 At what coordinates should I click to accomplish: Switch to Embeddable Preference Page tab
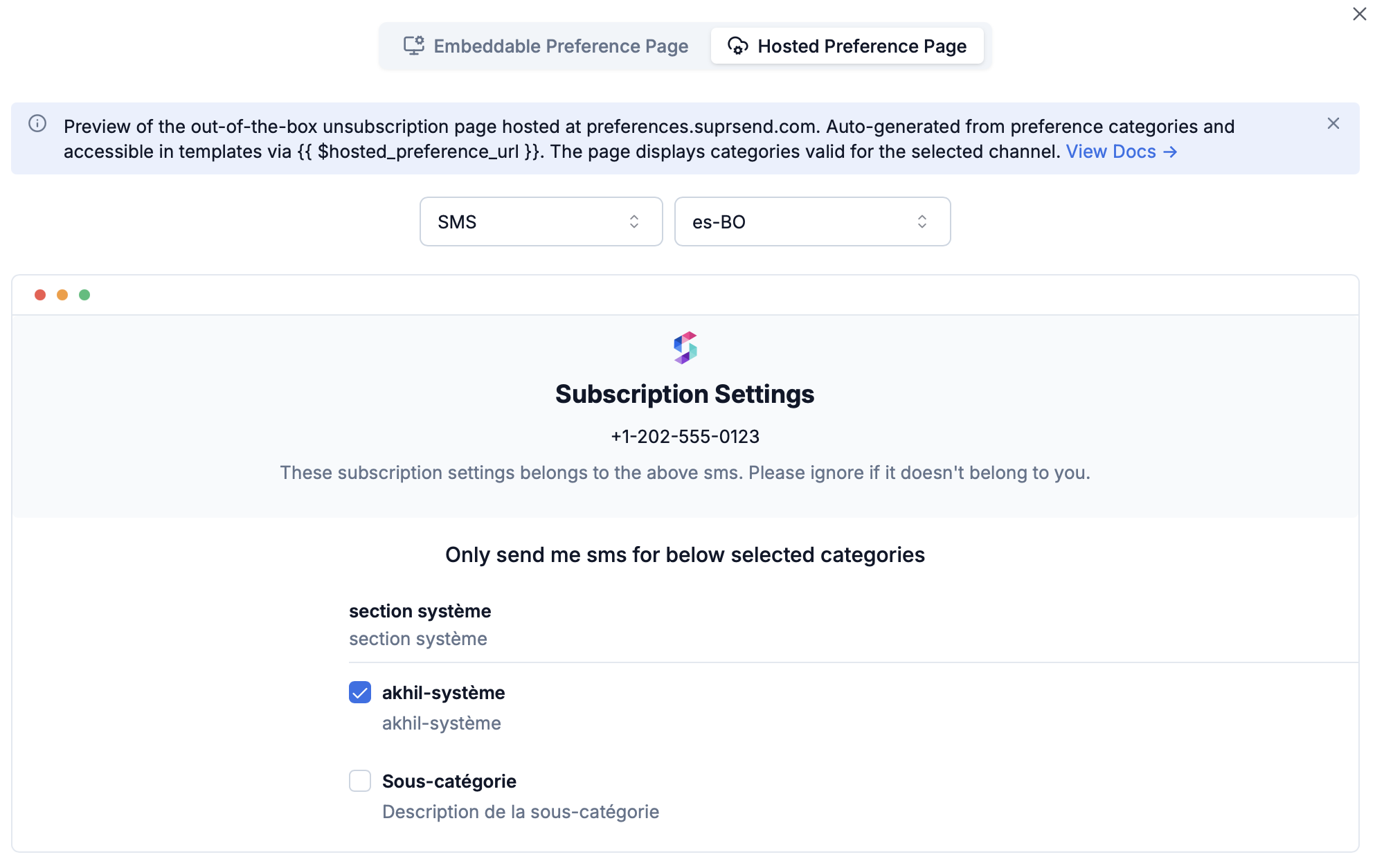546,46
